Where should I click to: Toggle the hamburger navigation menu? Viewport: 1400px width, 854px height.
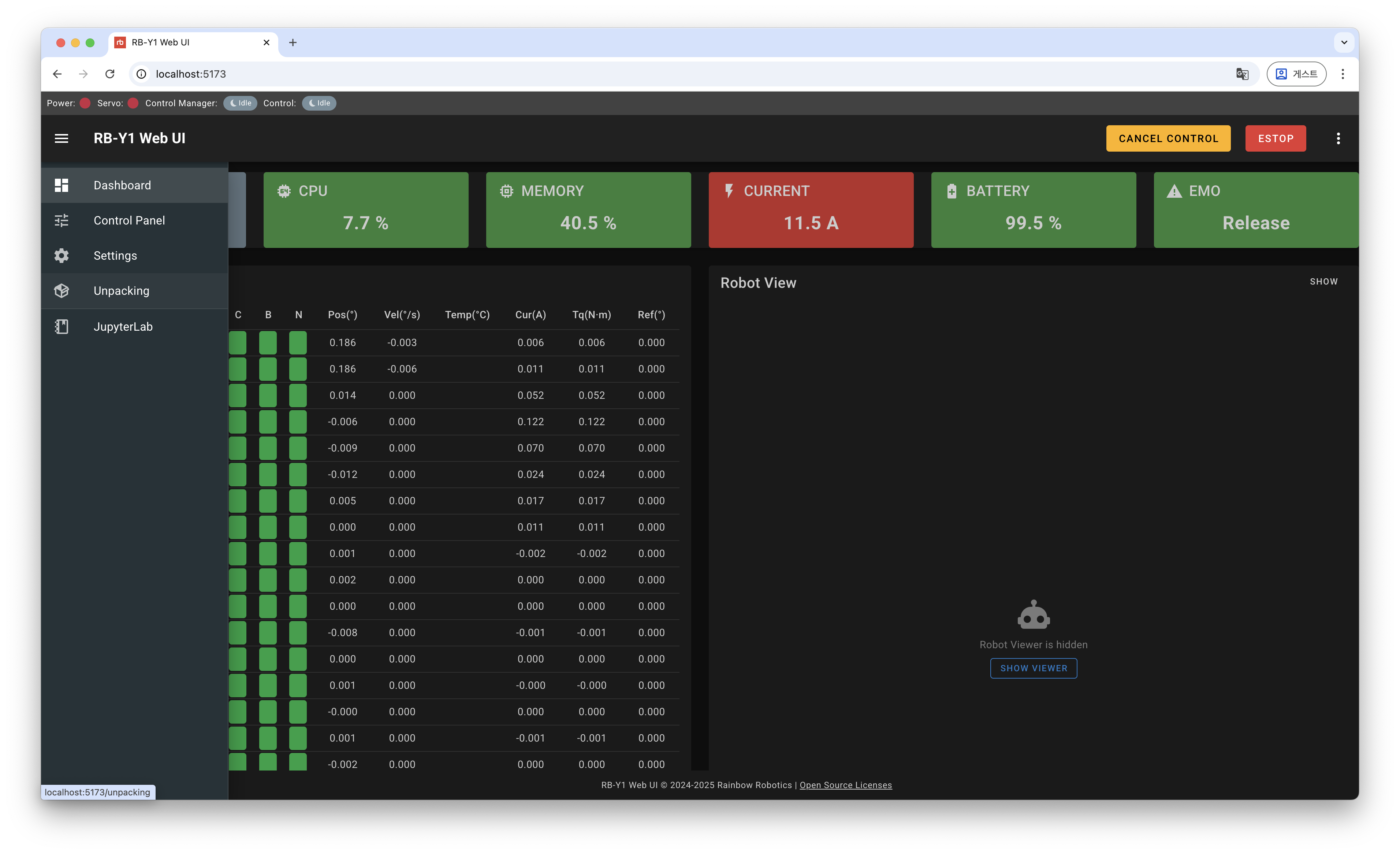tap(62, 138)
